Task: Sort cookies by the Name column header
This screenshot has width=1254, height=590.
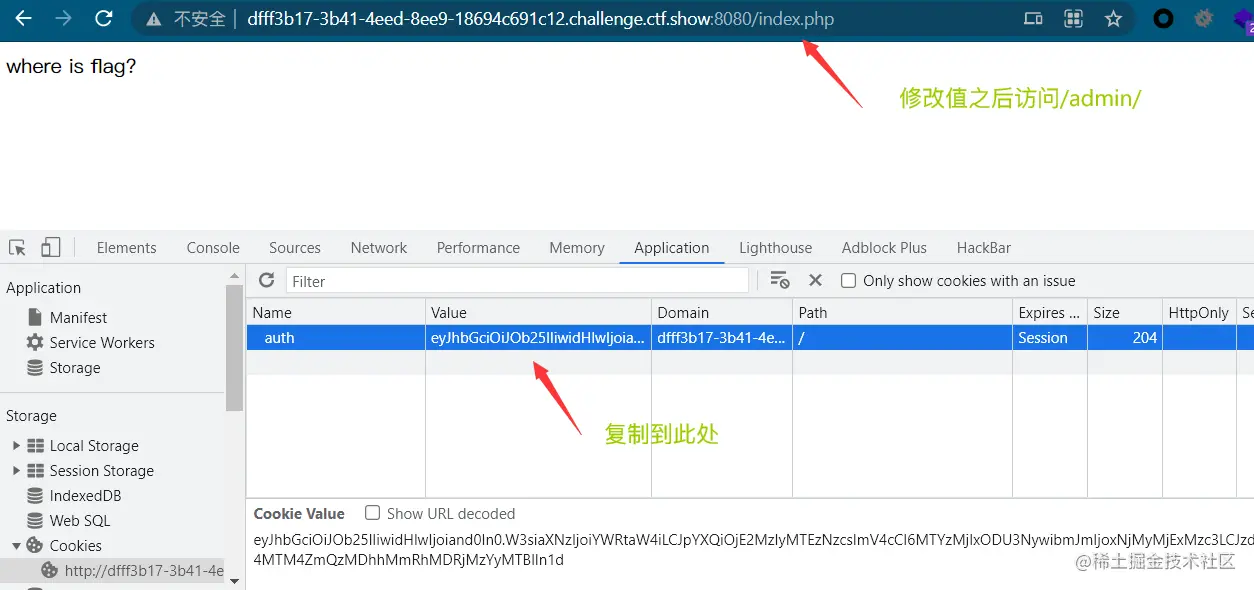Action: (x=336, y=312)
